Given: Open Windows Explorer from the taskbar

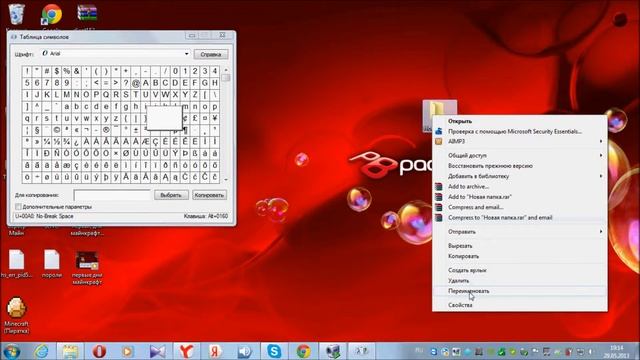Looking at the screenshot, I should [x=70, y=351].
